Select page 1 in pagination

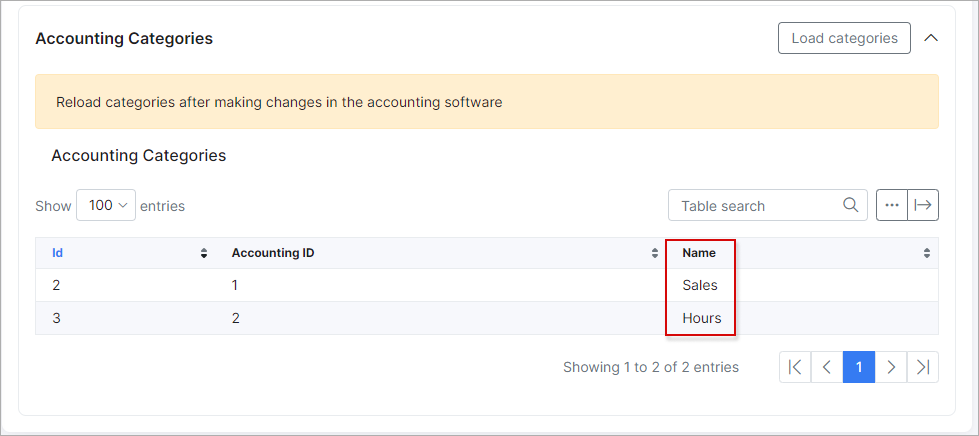[859, 367]
